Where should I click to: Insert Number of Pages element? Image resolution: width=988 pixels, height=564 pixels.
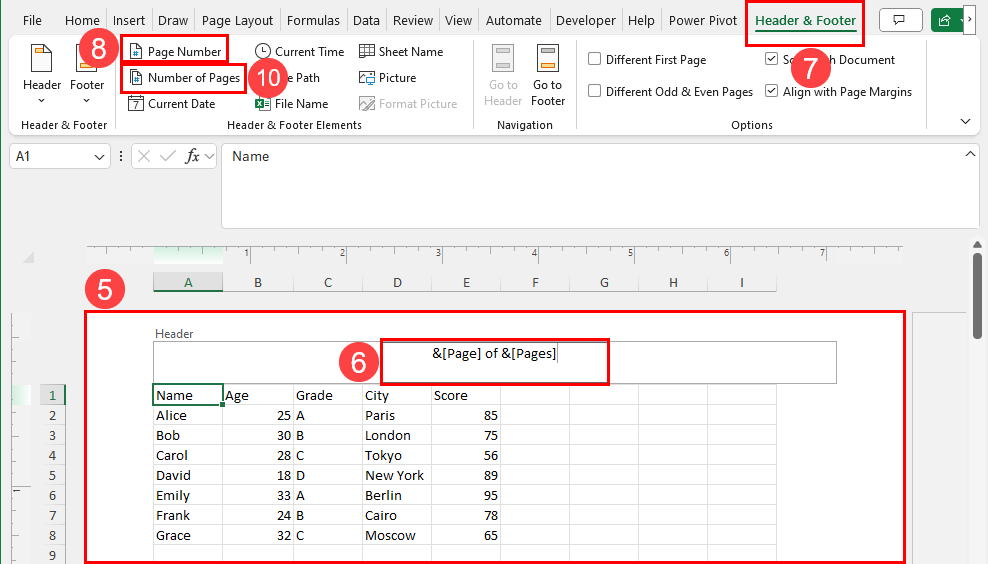point(185,78)
